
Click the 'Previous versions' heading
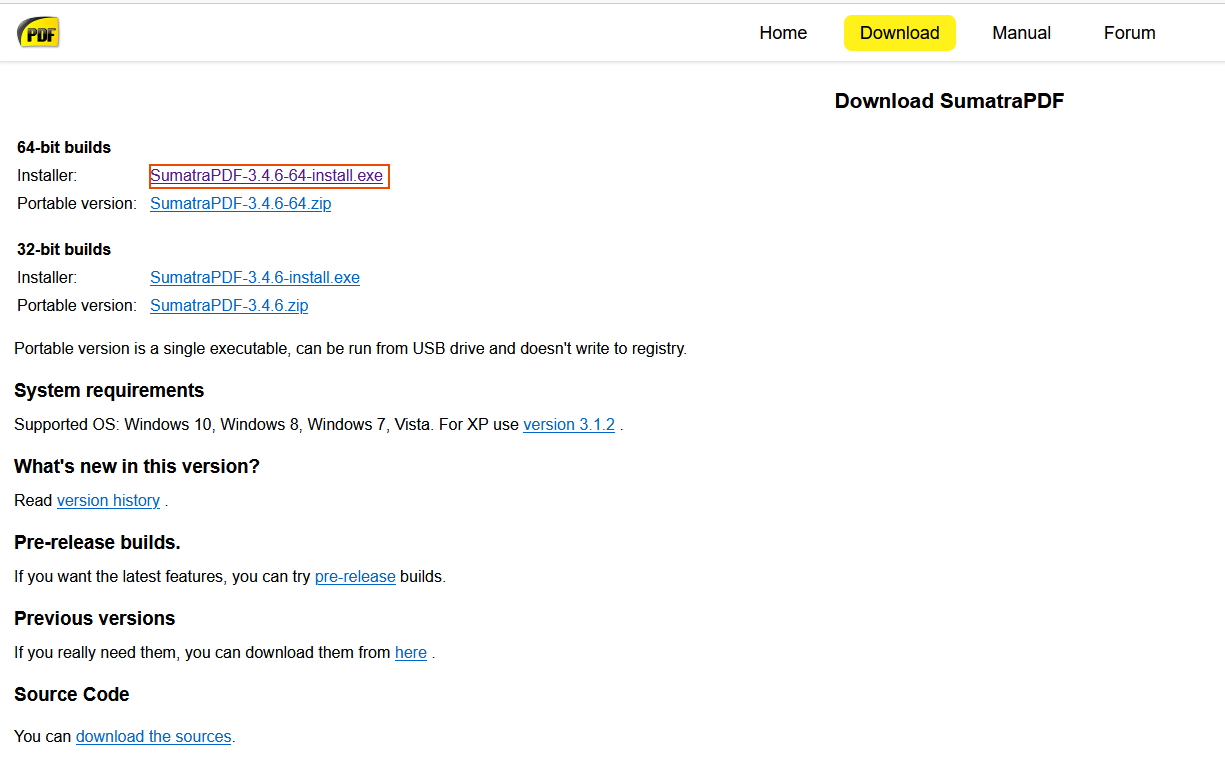[x=95, y=619]
